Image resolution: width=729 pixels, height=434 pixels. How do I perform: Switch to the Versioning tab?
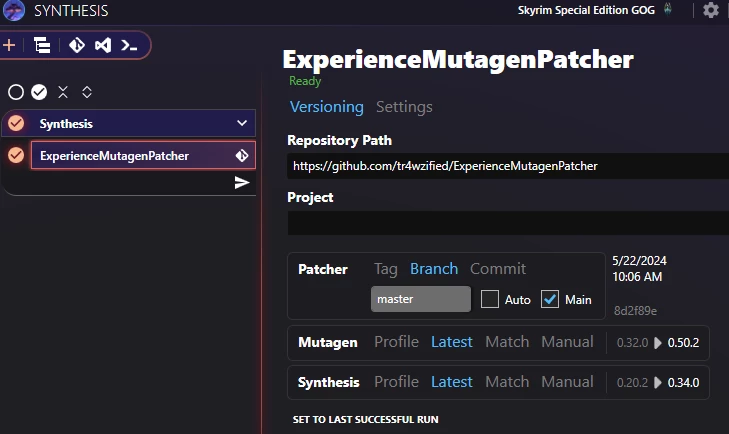pos(326,107)
